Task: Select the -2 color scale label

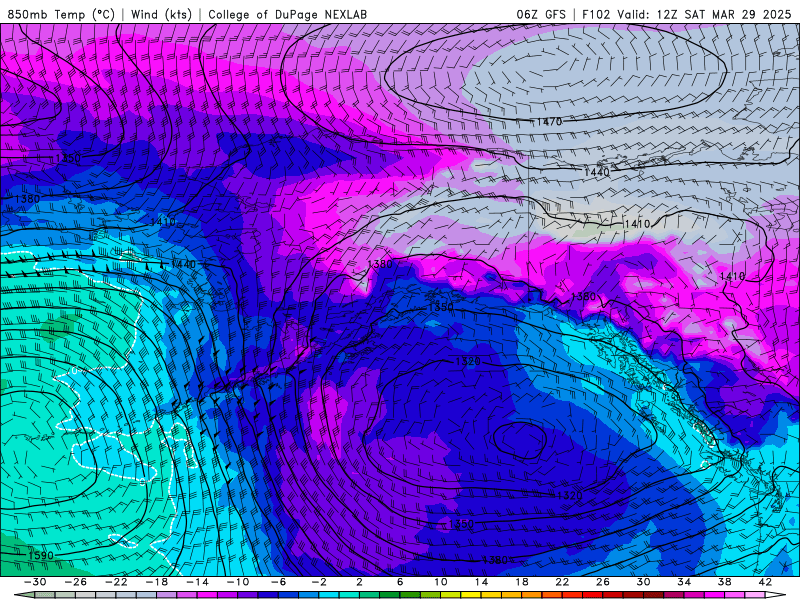Action: [319, 582]
